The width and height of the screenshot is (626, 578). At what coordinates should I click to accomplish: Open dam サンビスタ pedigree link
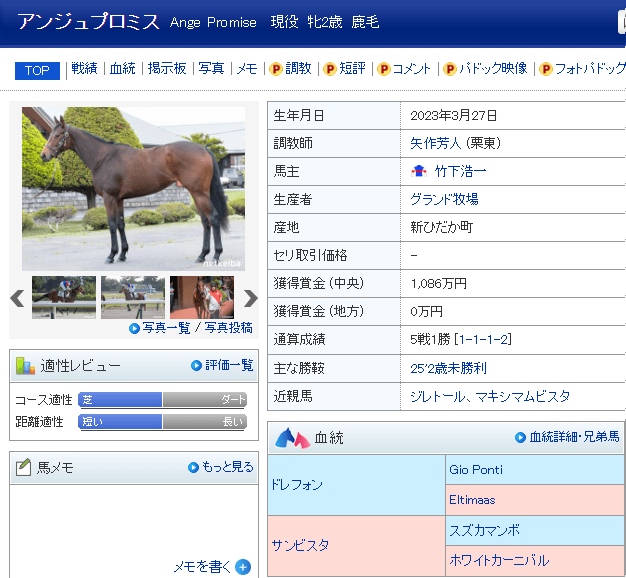(300, 545)
